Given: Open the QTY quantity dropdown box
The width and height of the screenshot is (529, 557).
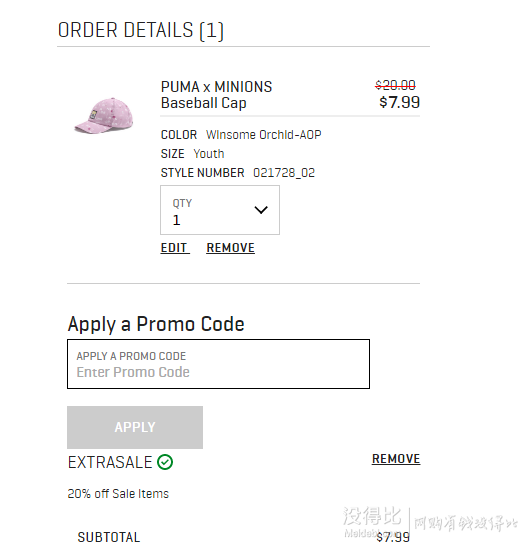Looking at the screenshot, I should click(x=220, y=210).
